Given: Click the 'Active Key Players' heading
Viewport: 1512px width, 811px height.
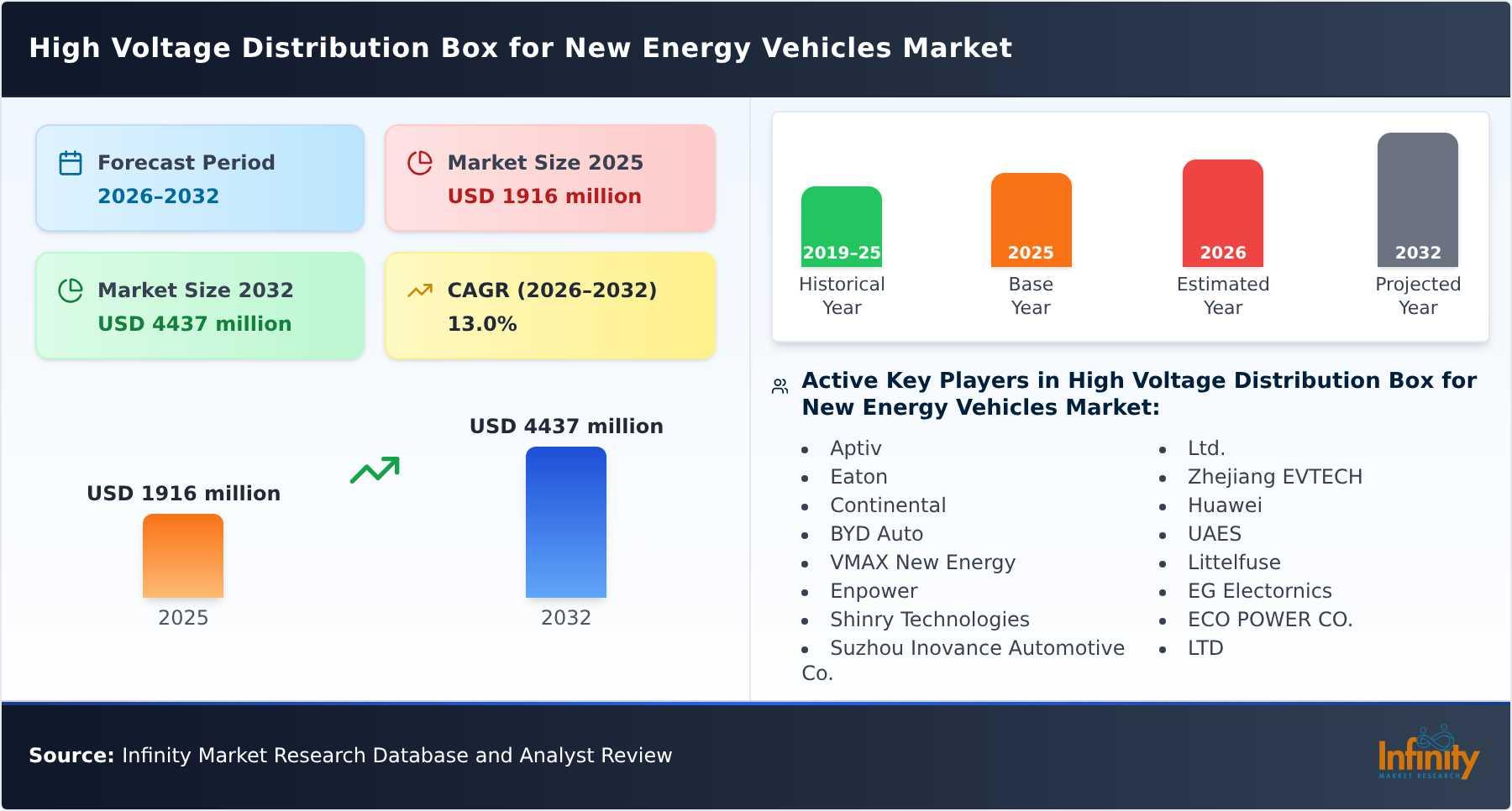Looking at the screenshot, I should tap(1139, 394).
